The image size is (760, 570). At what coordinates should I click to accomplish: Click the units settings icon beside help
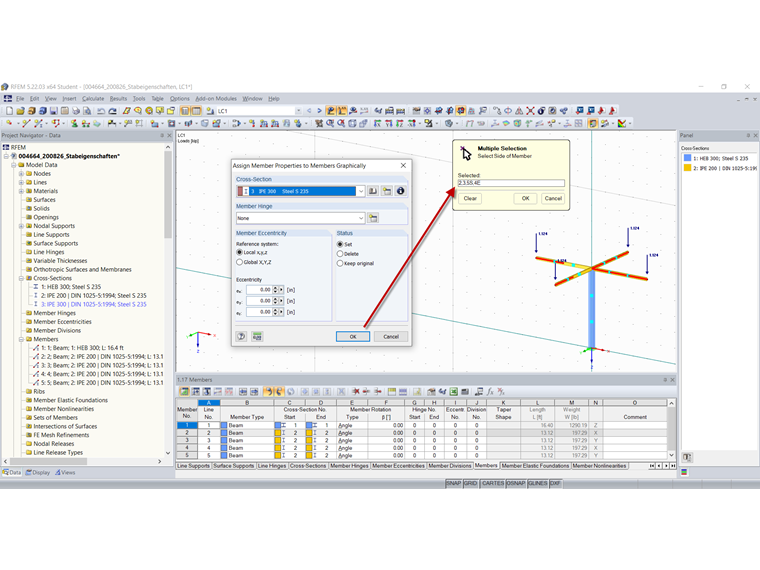click(x=257, y=336)
